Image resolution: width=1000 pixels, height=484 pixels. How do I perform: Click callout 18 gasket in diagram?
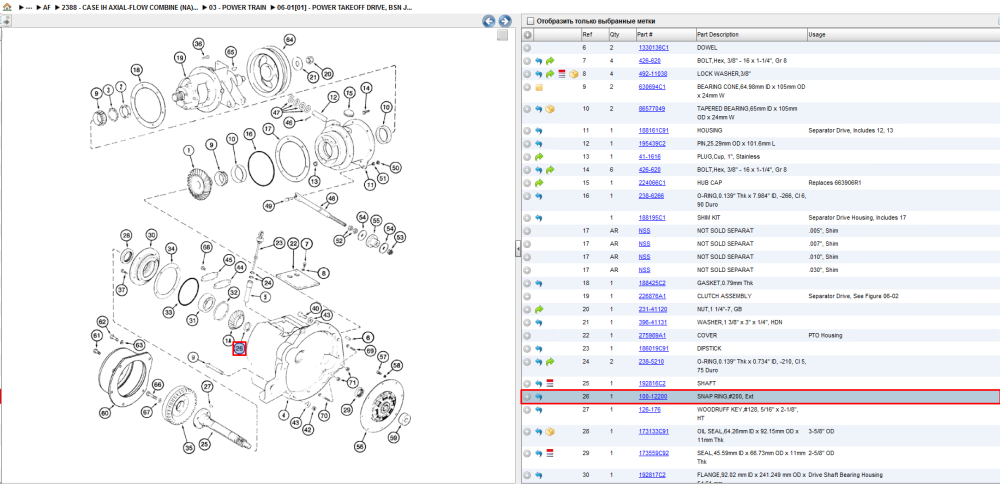click(x=136, y=70)
